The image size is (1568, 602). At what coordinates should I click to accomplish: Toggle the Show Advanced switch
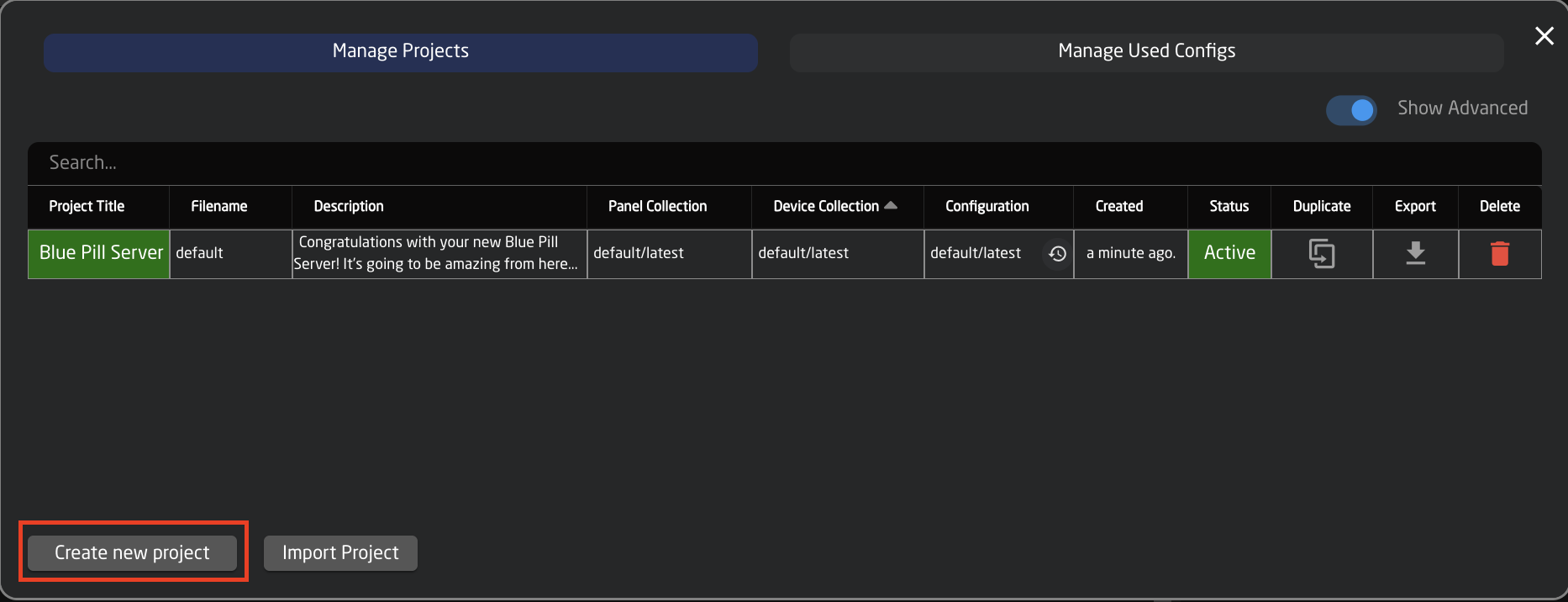click(1351, 109)
